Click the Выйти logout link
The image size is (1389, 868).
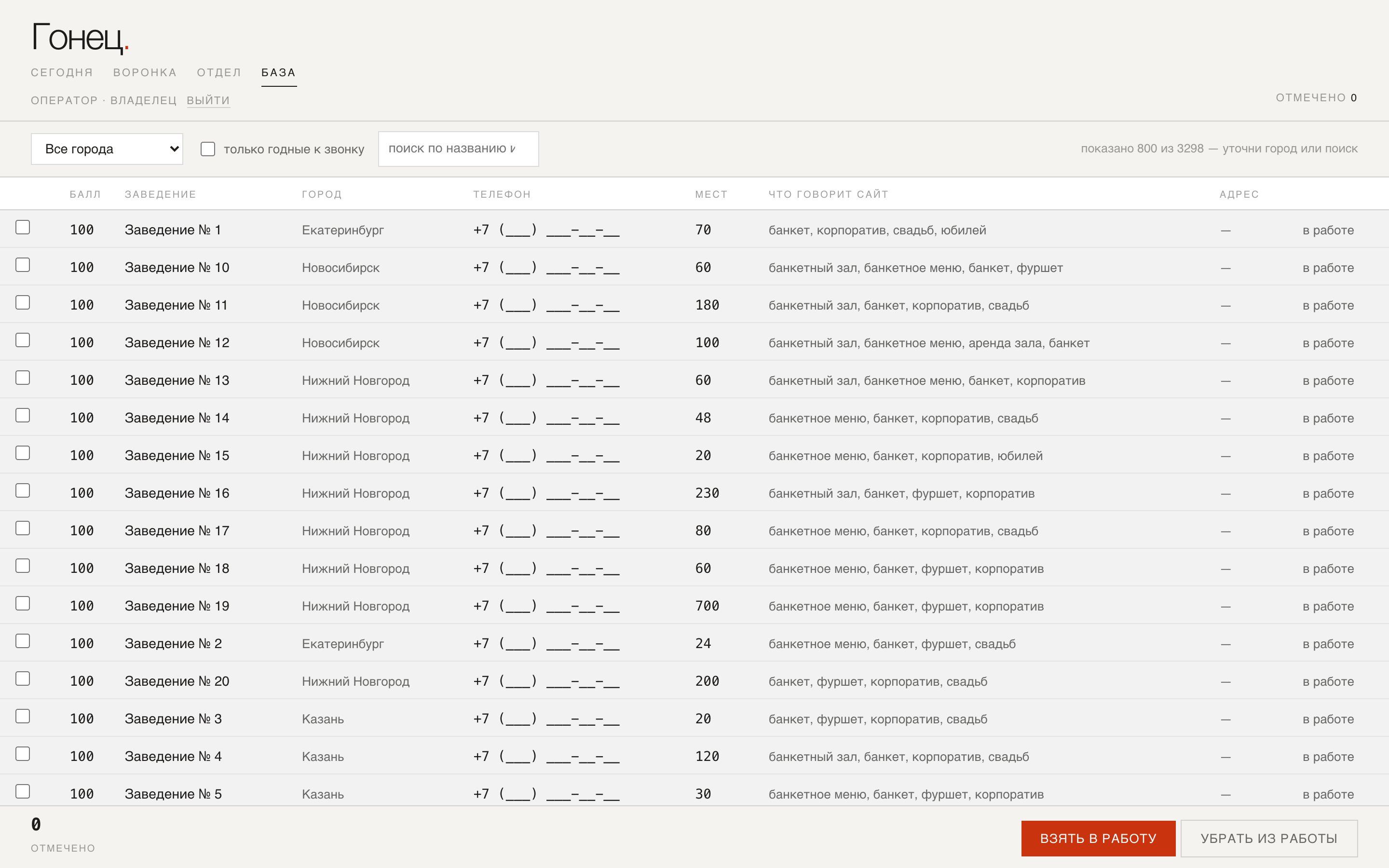208,100
